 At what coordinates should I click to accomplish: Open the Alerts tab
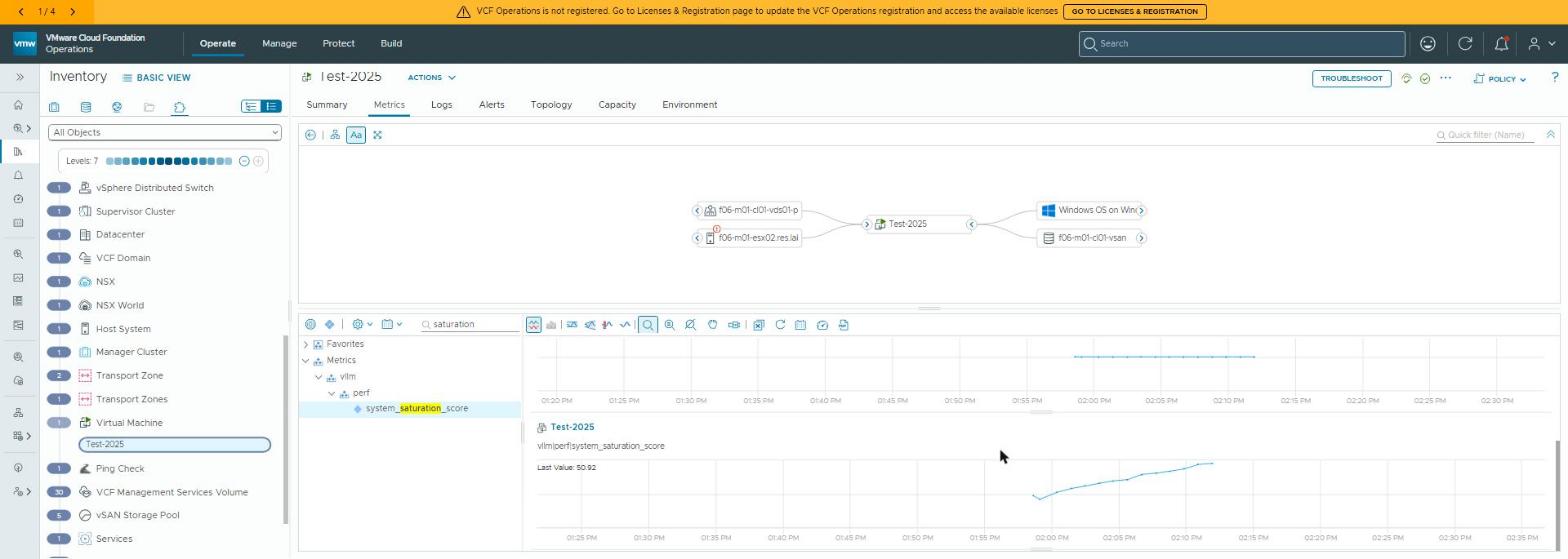pos(491,105)
